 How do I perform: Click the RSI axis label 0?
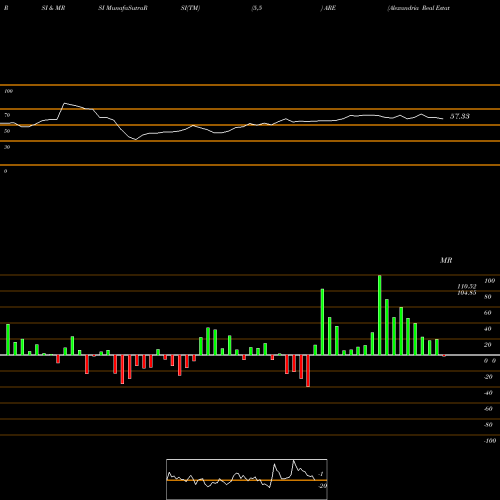(5, 171)
